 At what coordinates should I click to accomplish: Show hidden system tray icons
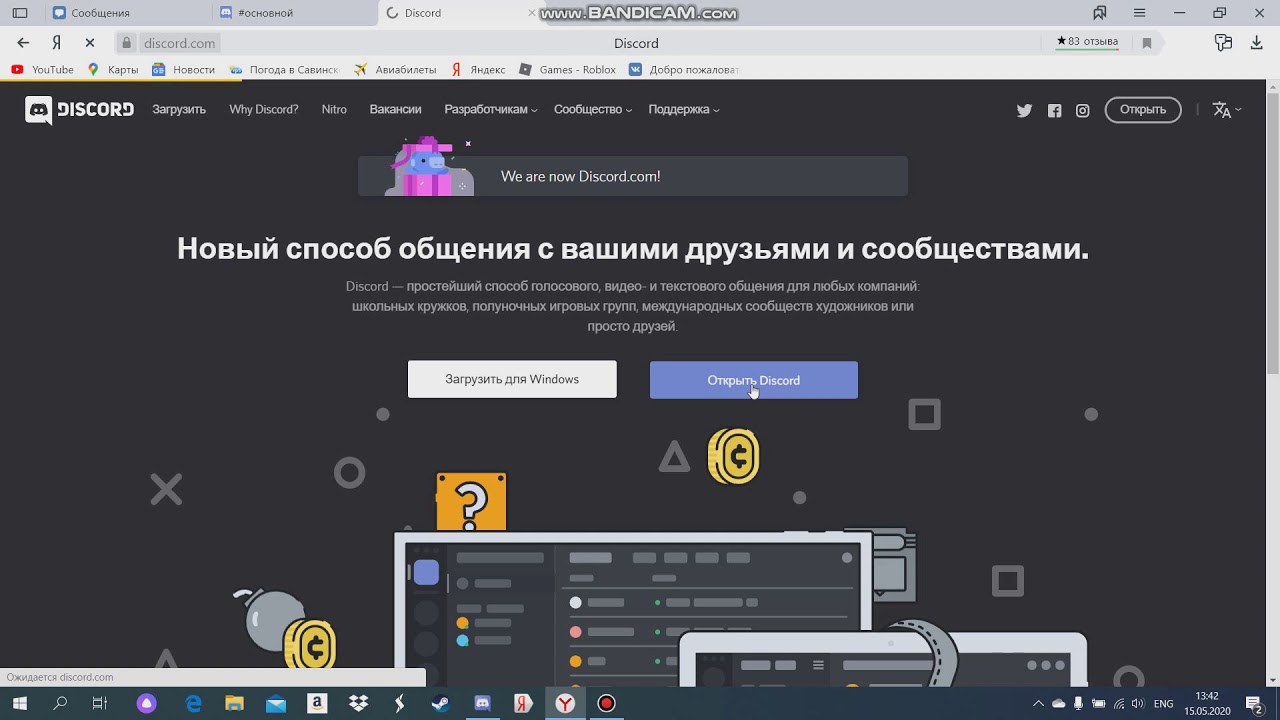pyautogui.click(x=1038, y=704)
